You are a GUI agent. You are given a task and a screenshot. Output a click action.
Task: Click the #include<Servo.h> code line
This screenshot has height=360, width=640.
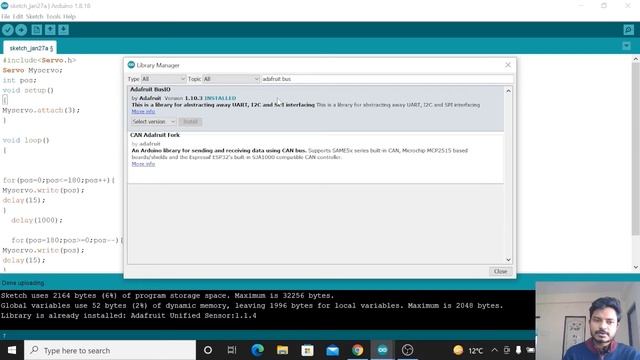point(39,60)
